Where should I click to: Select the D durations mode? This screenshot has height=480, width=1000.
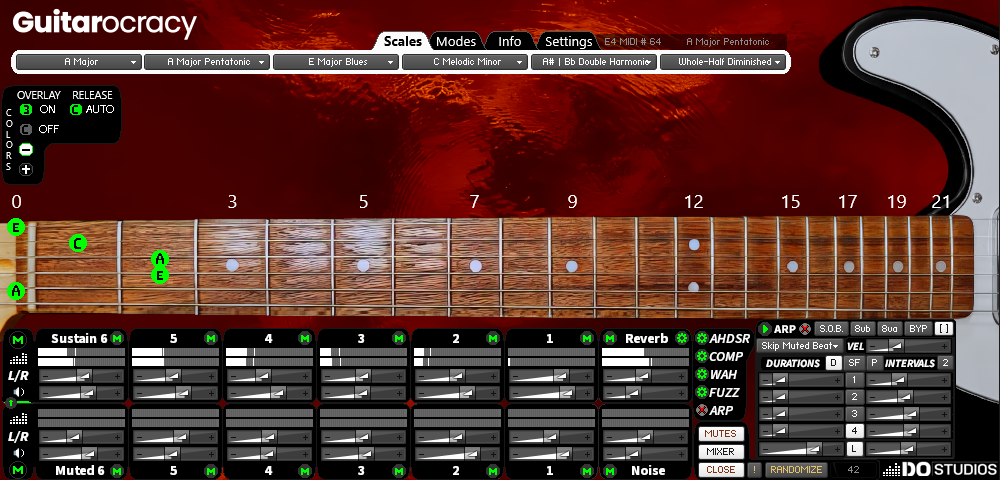pyautogui.click(x=833, y=363)
